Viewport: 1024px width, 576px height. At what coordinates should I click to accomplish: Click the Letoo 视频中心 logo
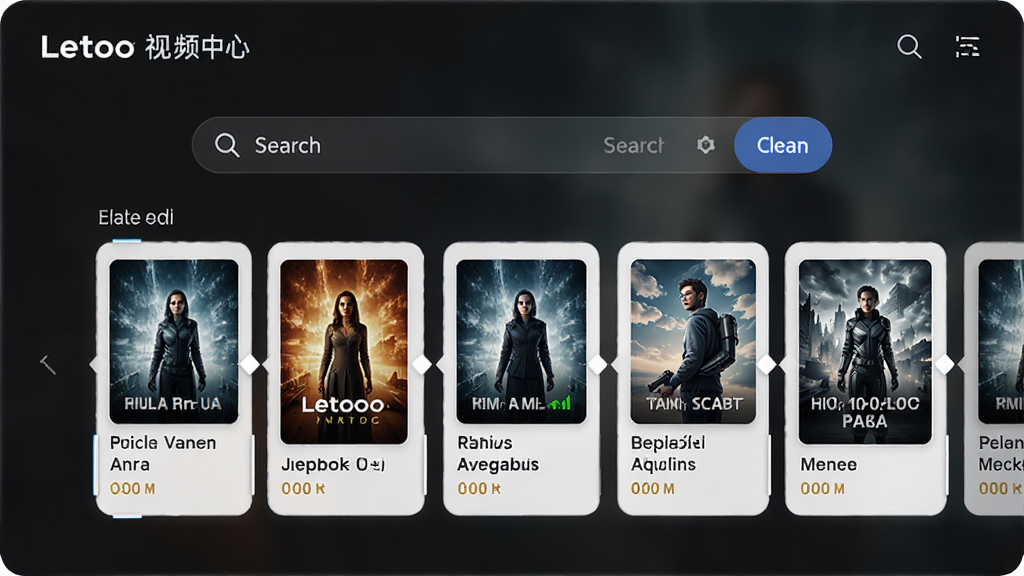tap(145, 47)
